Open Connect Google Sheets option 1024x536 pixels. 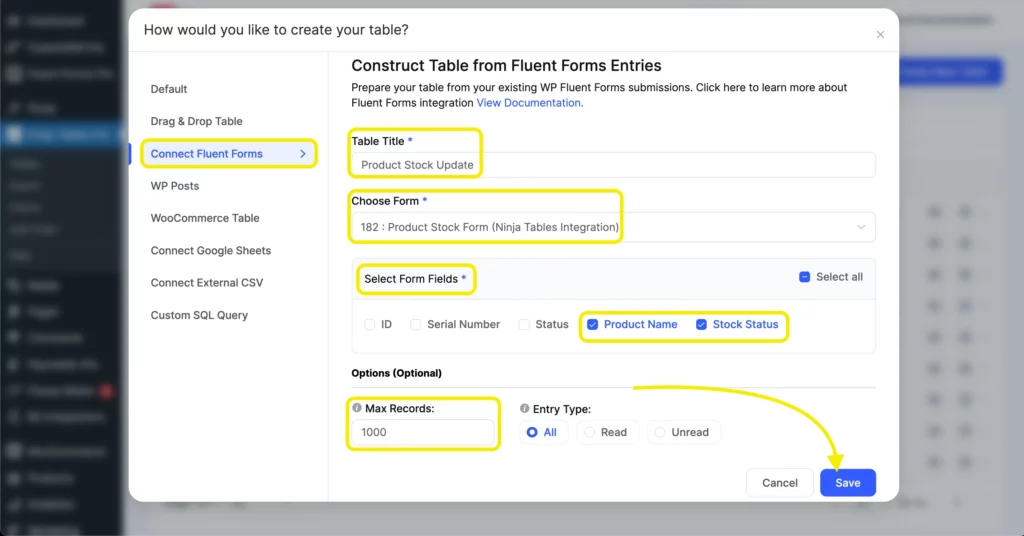click(x=211, y=250)
